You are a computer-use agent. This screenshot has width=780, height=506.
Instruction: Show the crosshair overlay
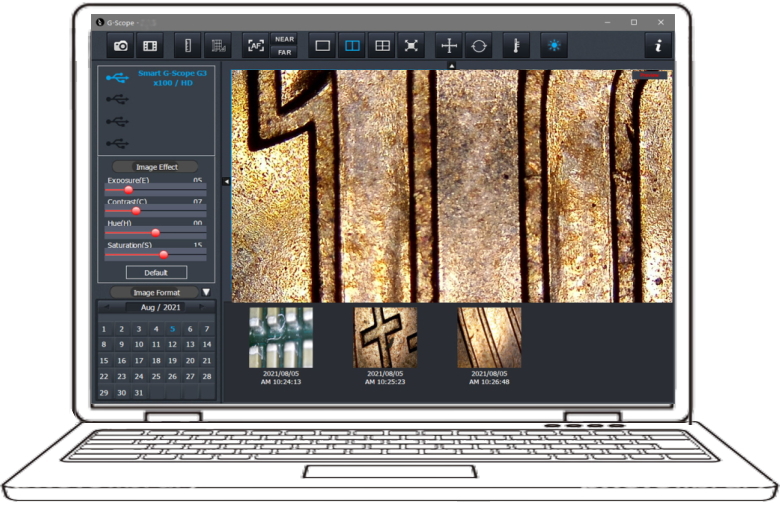449,46
